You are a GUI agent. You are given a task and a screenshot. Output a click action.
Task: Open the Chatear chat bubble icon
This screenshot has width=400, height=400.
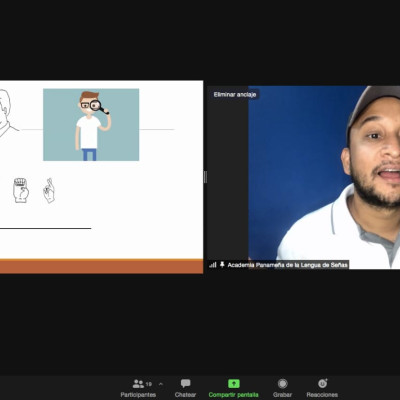click(x=185, y=384)
